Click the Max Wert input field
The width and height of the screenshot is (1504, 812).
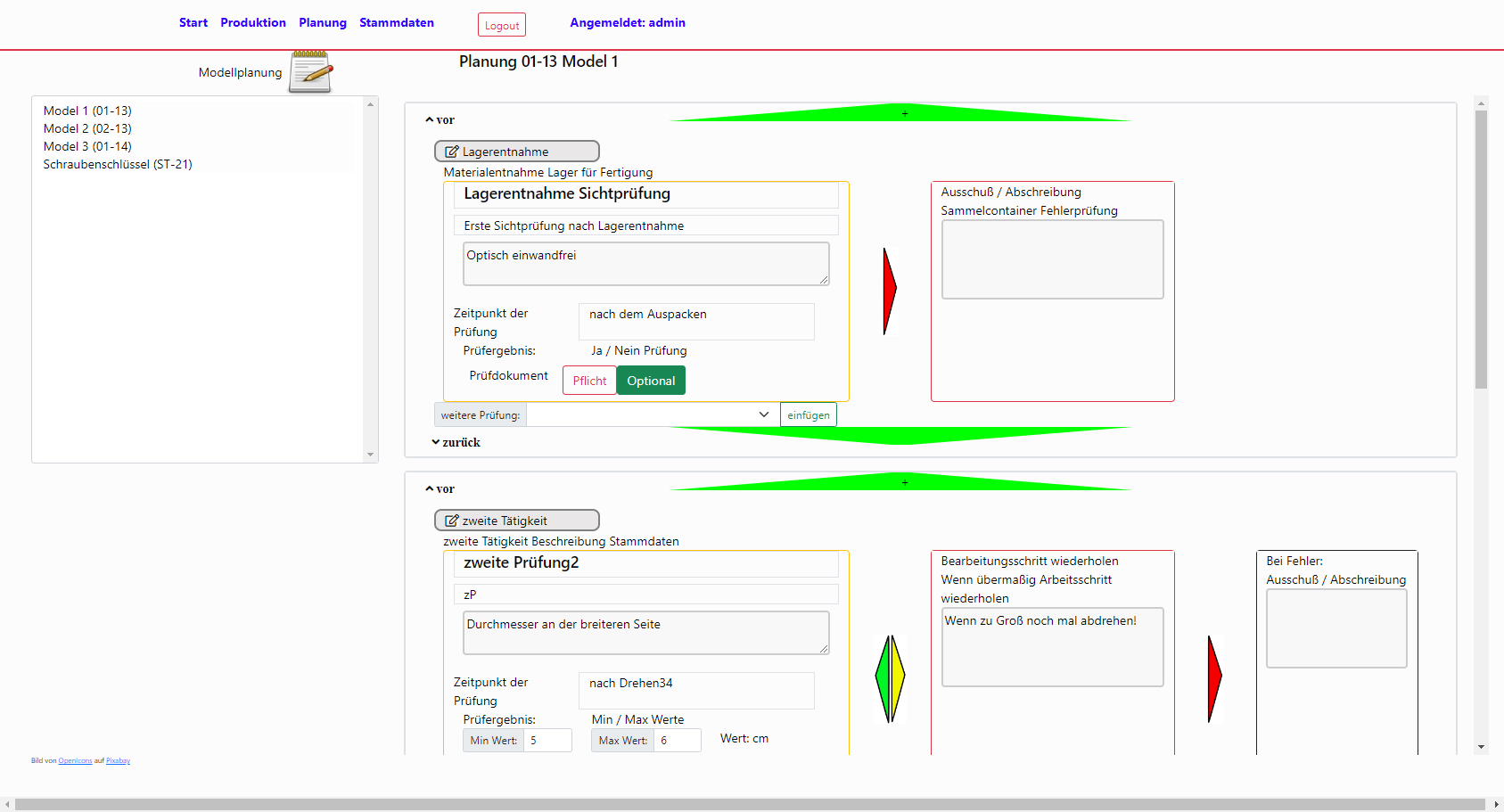point(677,741)
